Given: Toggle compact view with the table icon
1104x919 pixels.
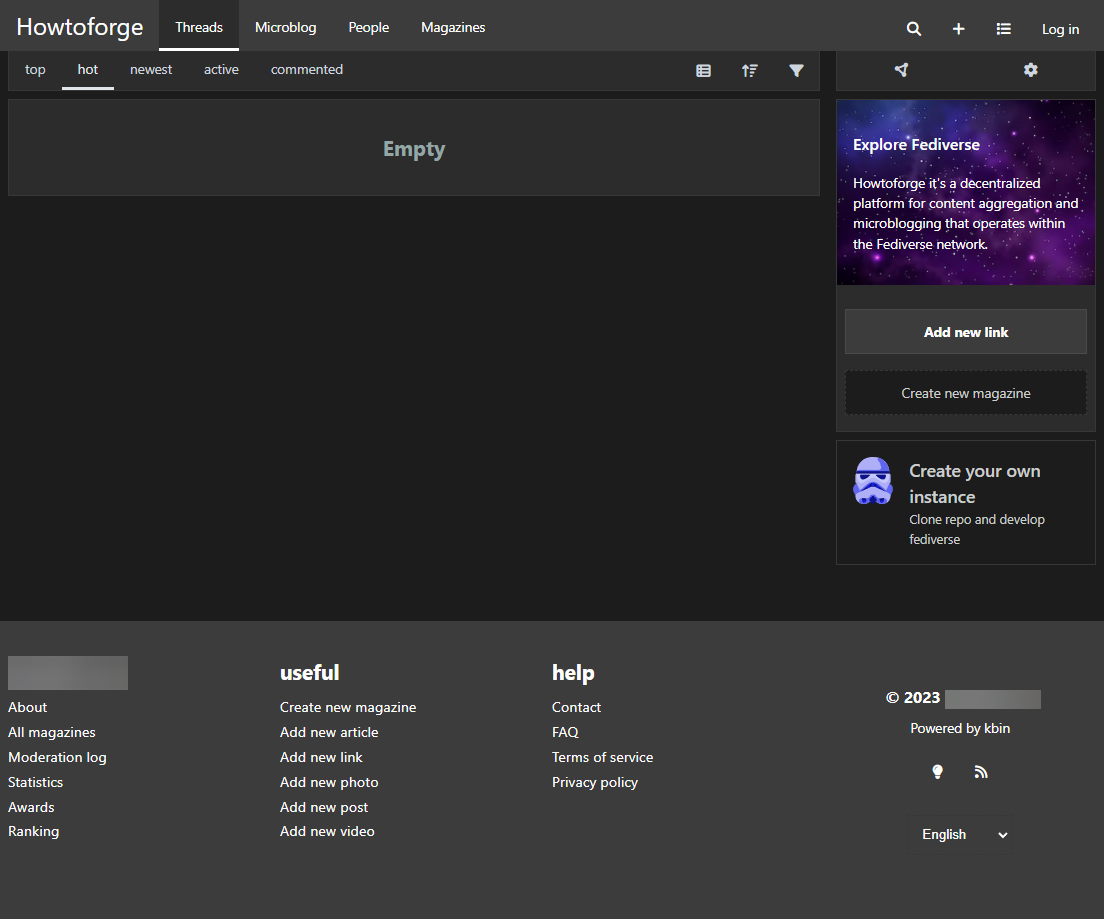Looking at the screenshot, I should pos(703,70).
